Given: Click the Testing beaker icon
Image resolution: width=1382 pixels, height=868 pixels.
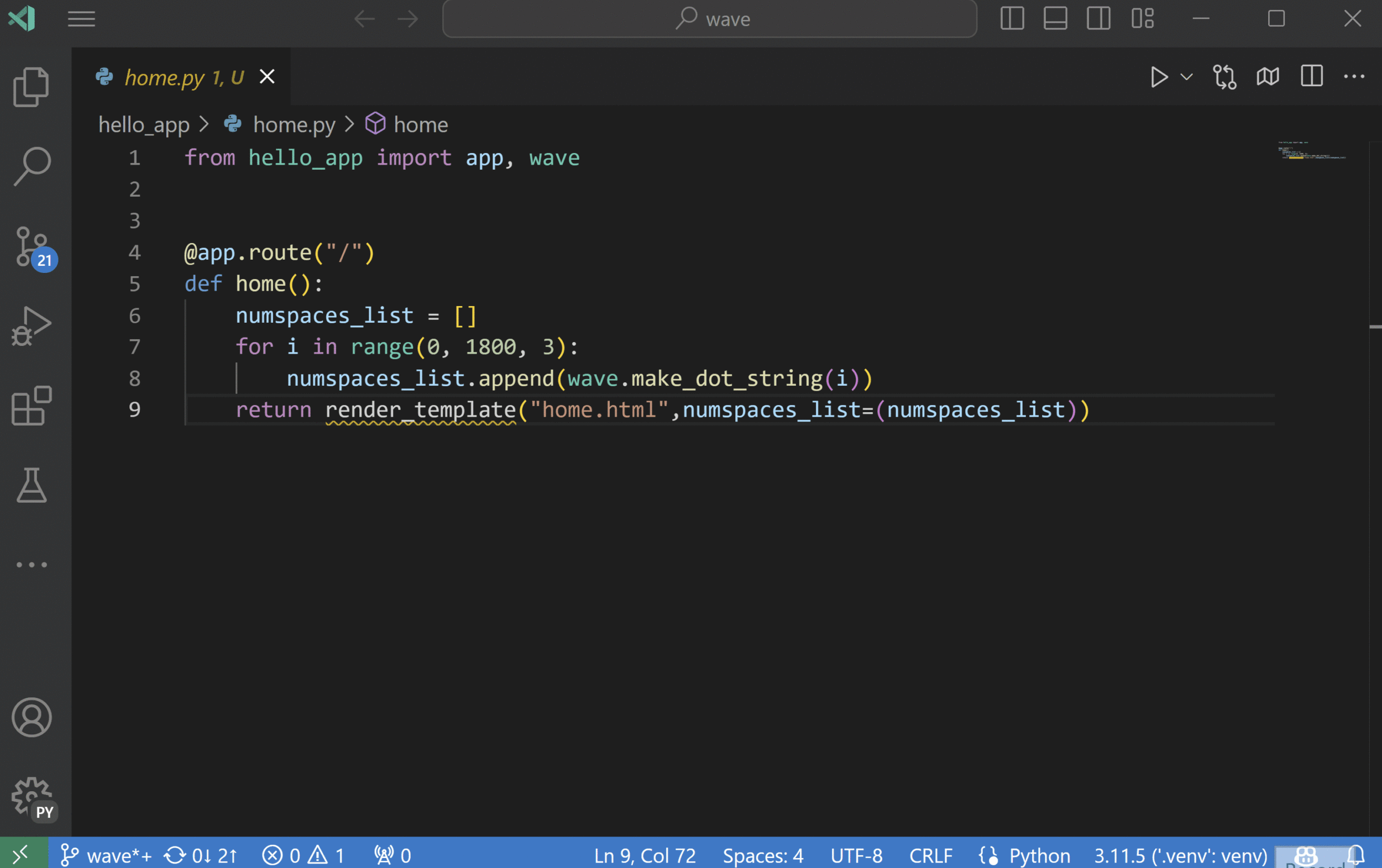Looking at the screenshot, I should point(31,484).
